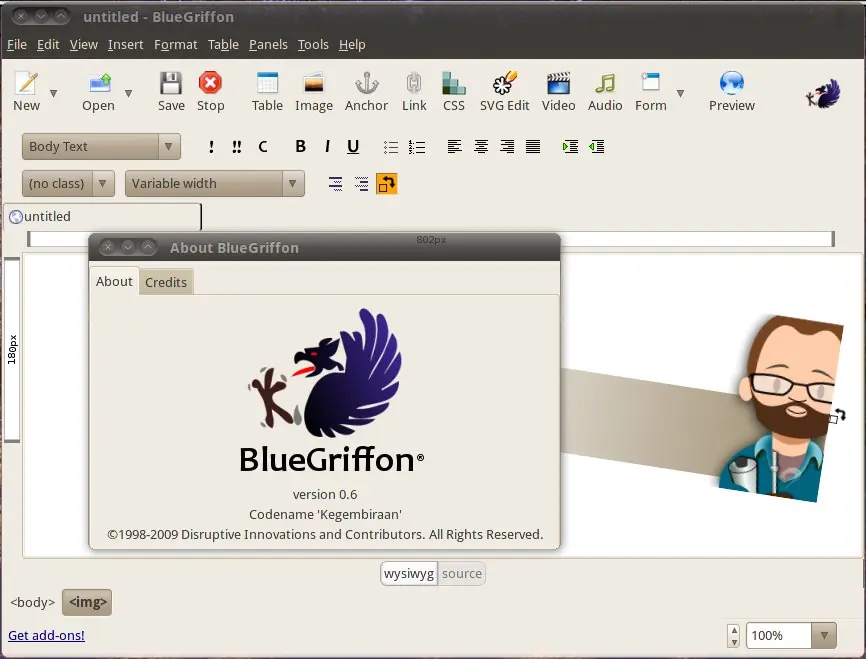Open the SVG Edit tool
The width and height of the screenshot is (866, 659).
tap(505, 84)
